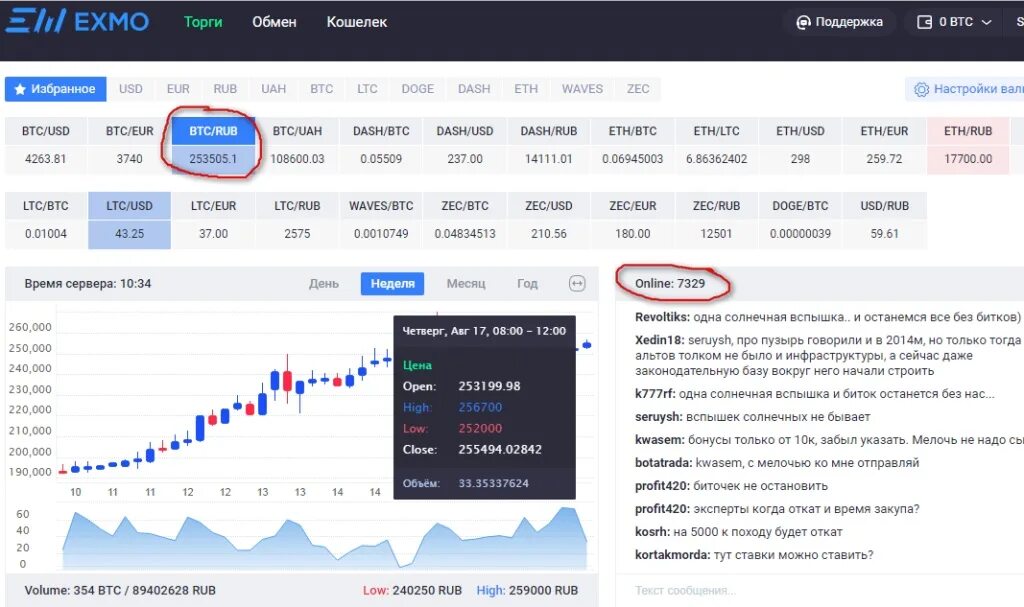Image resolution: width=1024 pixels, height=607 pixels.
Task: Switch chart to День period
Action: pyautogui.click(x=324, y=284)
